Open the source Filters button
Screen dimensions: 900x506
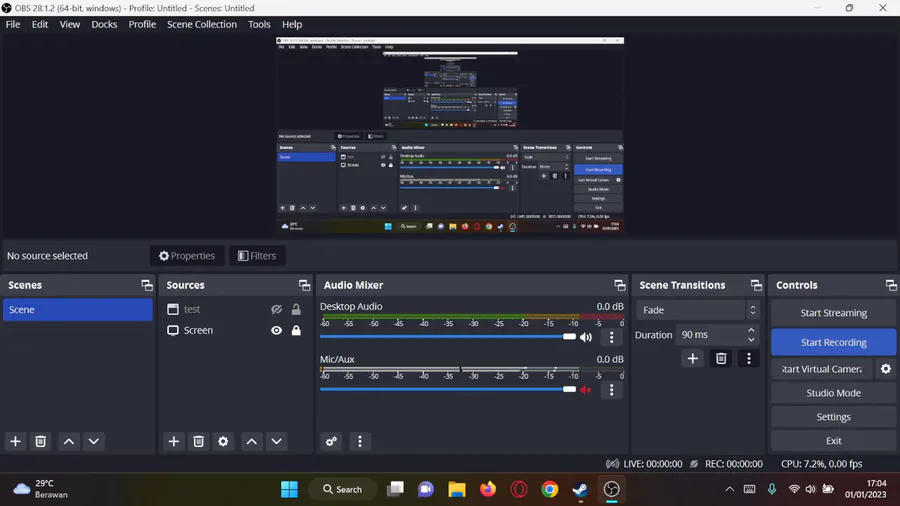[257, 256]
